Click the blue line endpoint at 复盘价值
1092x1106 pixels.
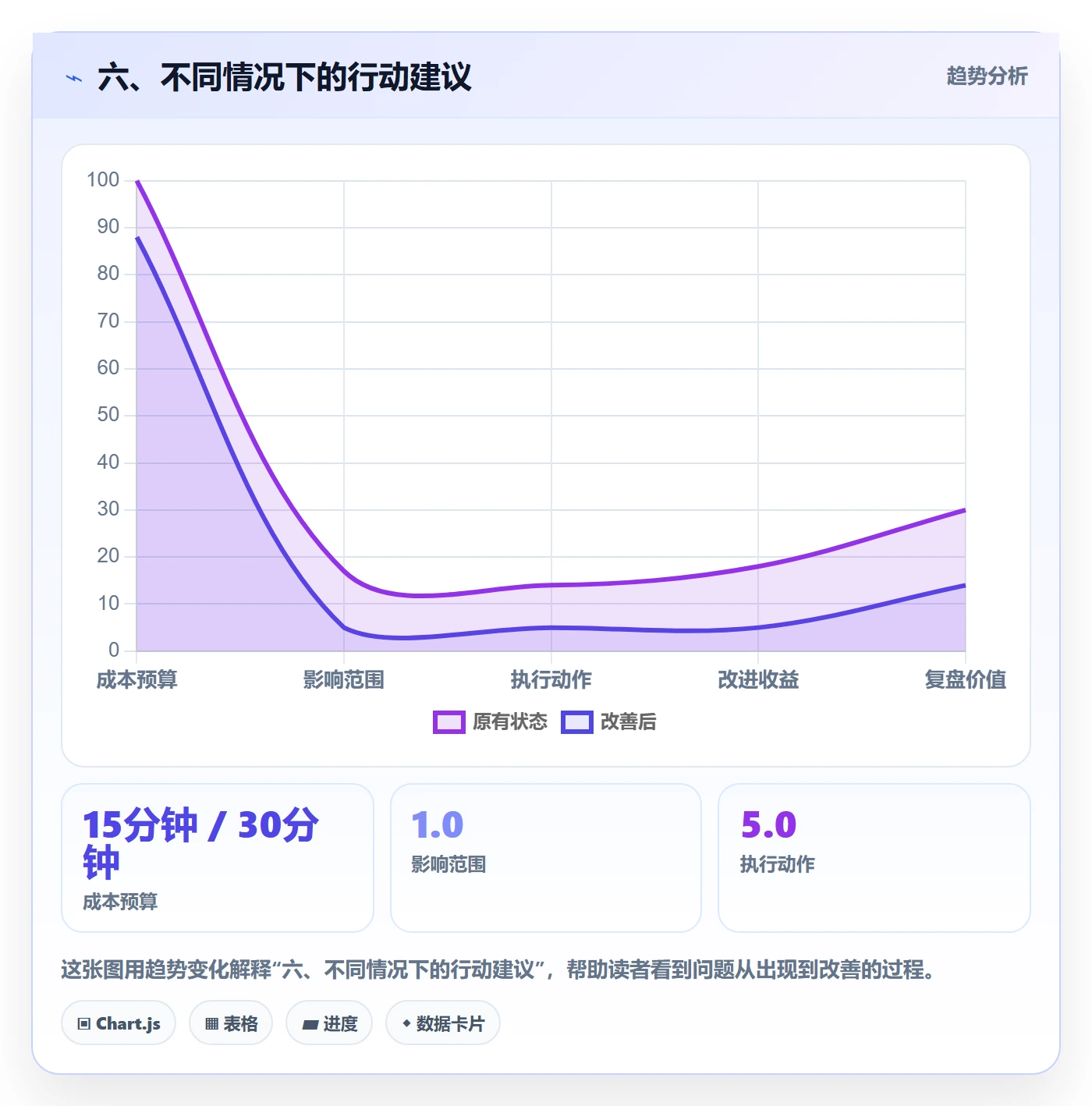(965, 585)
